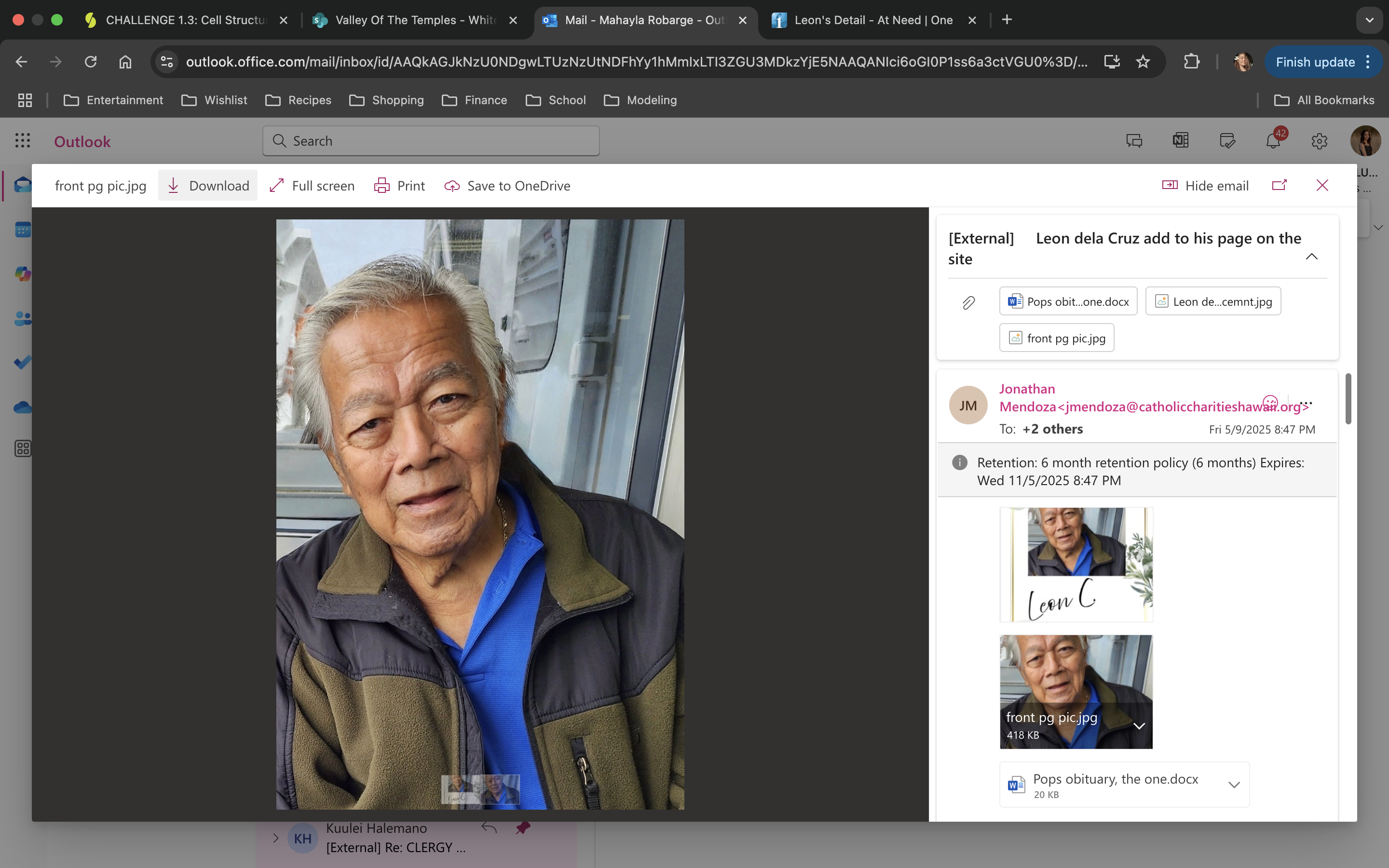Open the OneNote feed icon
This screenshot has height=868, width=1389.
point(1181,141)
